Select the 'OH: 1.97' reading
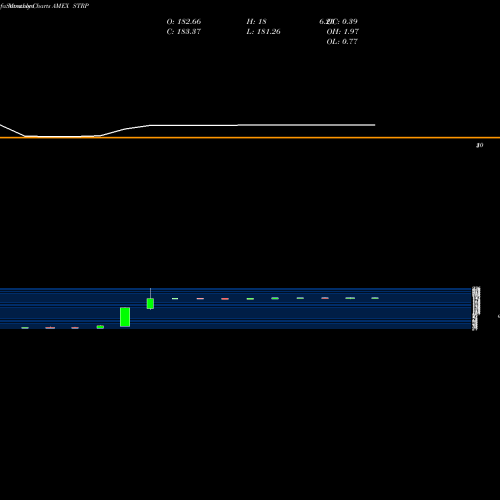 pos(343,32)
